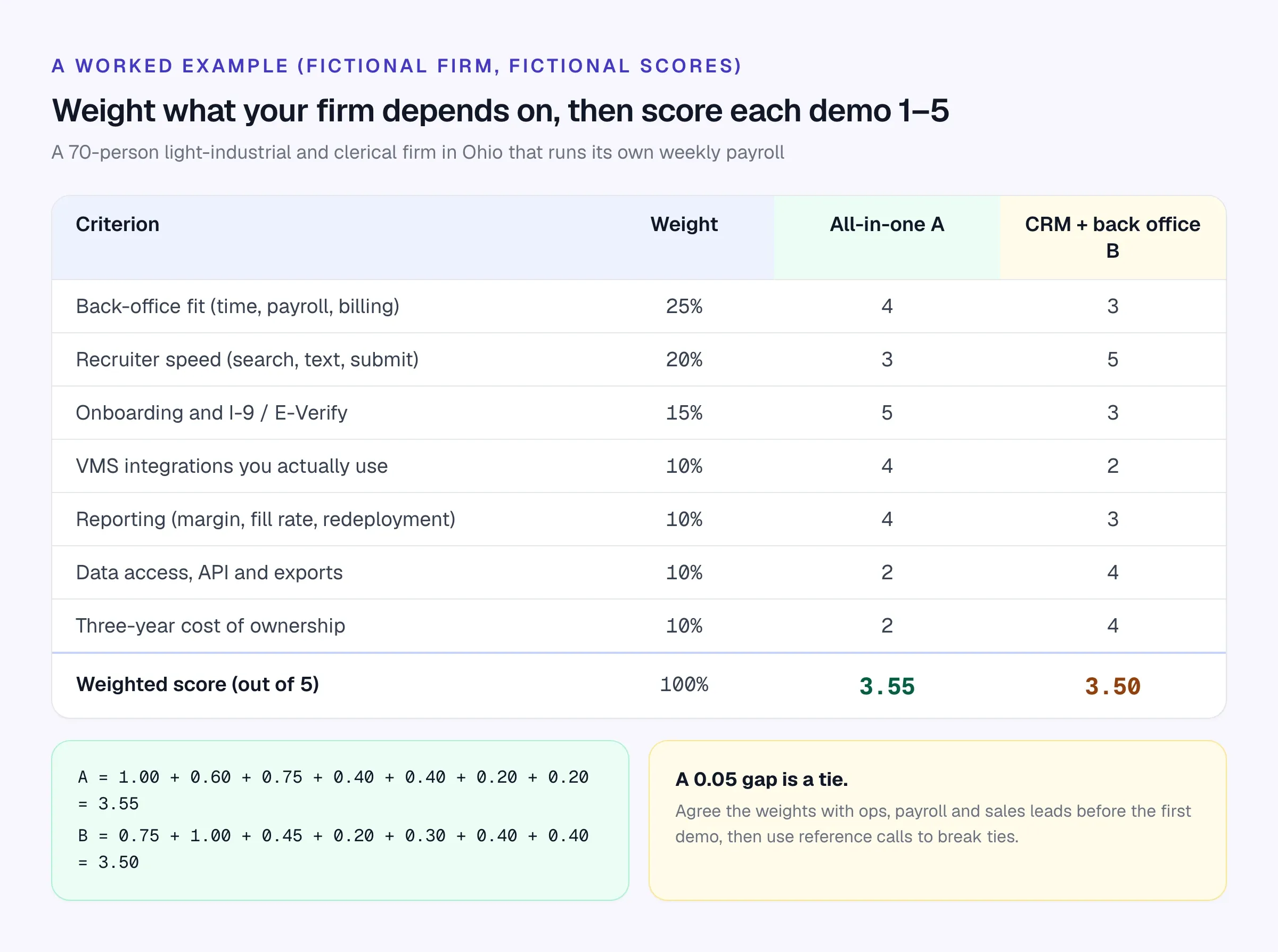The width and height of the screenshot is (1278, 952).
Task: Click CRM B score for Three-year cost
Action: (x=1112, y=625)
